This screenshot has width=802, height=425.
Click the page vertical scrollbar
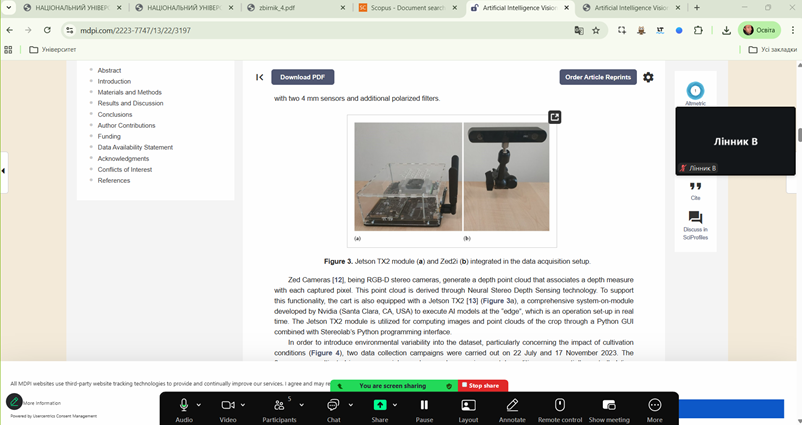pos(799,135)
